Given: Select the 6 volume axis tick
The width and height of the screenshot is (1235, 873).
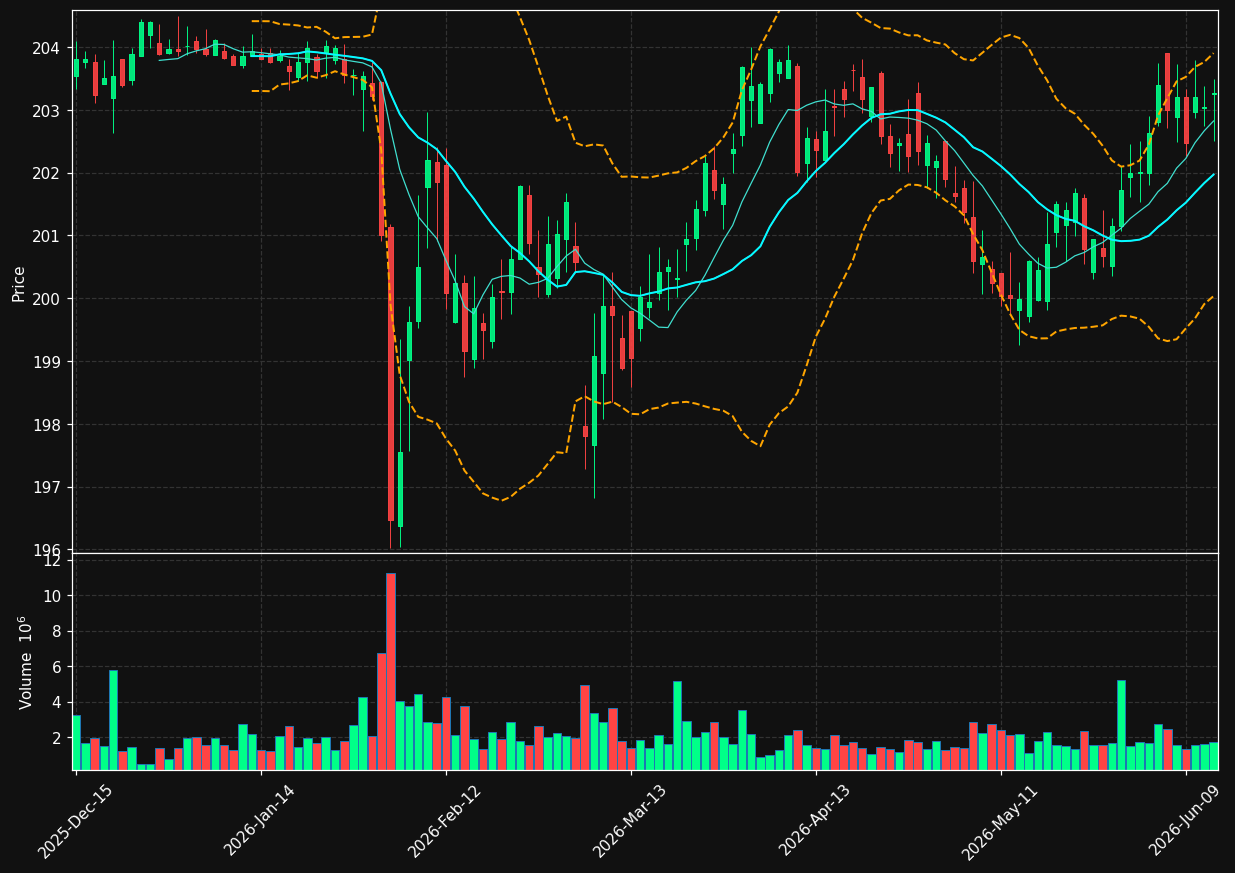Looking at the screenshot, I should (56, 667).
